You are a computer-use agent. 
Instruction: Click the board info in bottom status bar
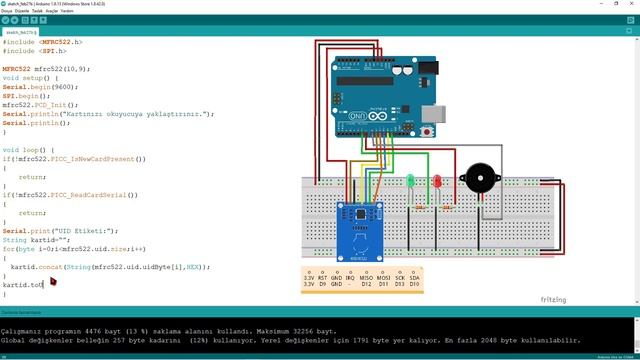tap(616, 357)
